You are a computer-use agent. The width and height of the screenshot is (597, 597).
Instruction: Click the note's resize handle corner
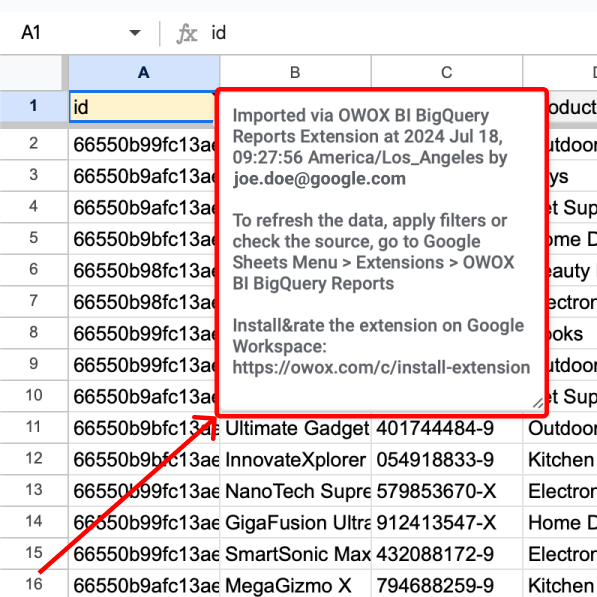(x=538, y=404)
